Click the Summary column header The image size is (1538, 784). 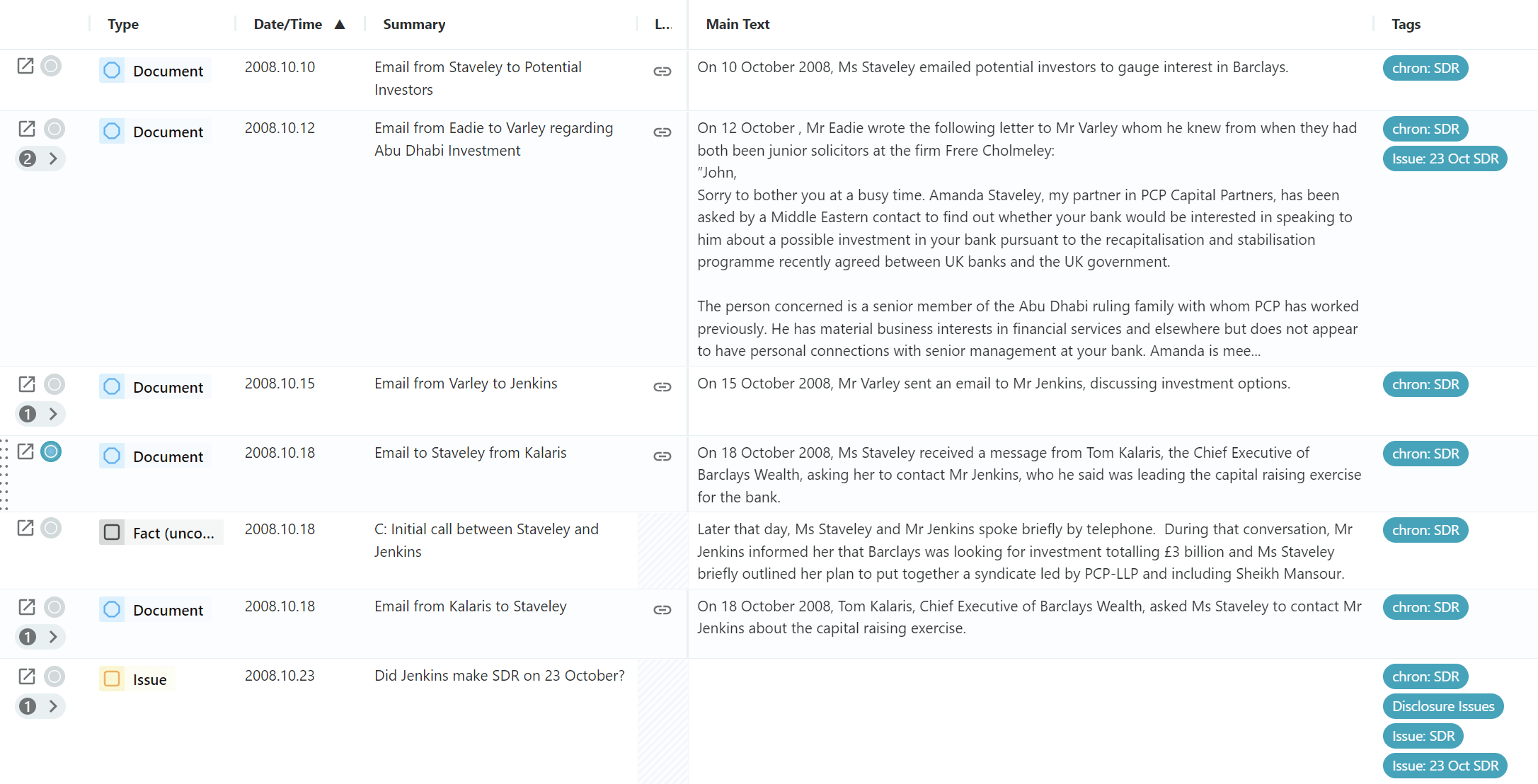[414, 24]
